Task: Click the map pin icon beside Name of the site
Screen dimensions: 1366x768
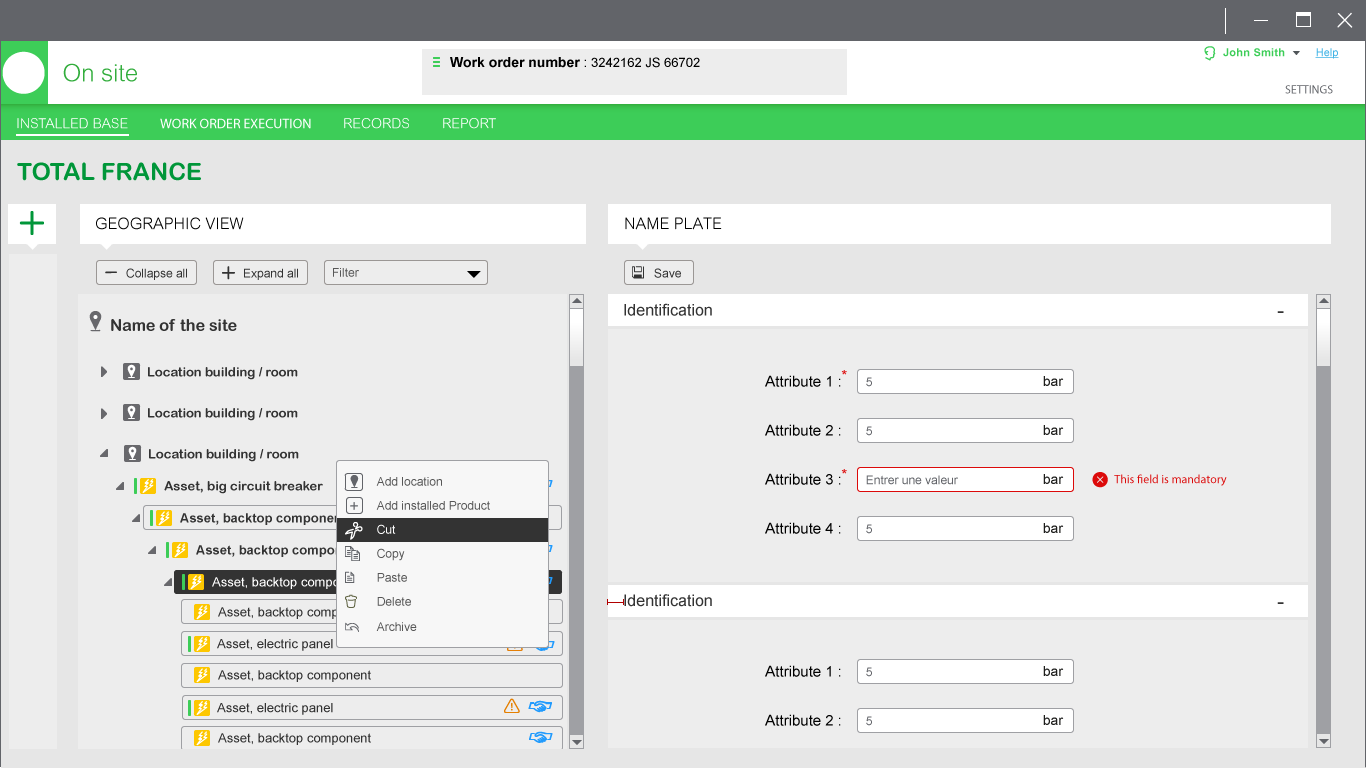Action: [95, 321]
